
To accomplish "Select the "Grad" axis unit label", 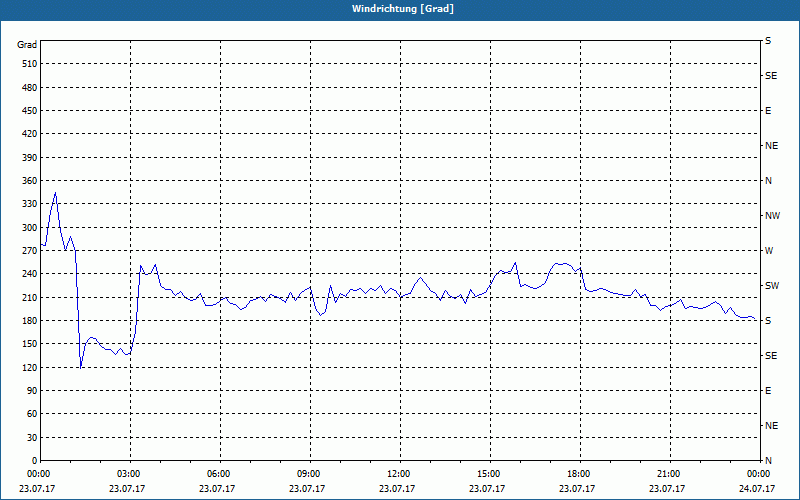I will [x=27, y=45].
